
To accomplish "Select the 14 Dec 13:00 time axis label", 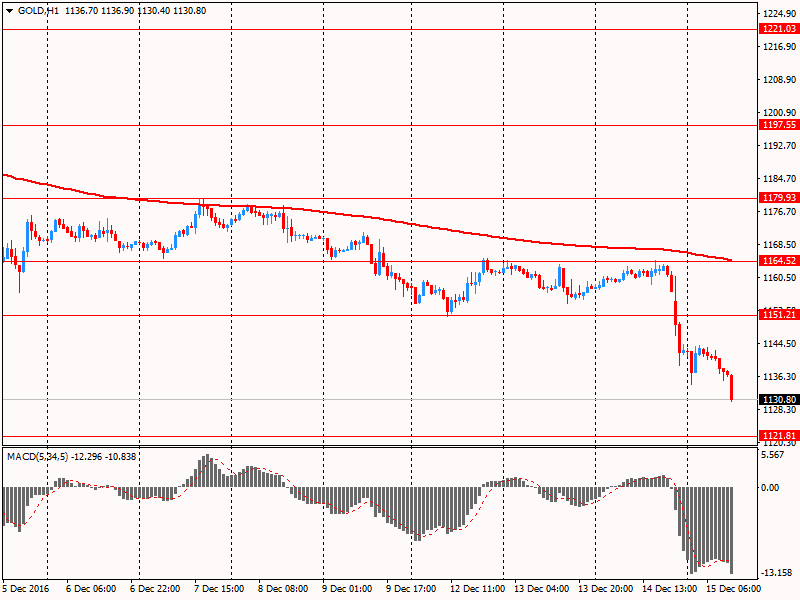I will click(x=669, y=588).
